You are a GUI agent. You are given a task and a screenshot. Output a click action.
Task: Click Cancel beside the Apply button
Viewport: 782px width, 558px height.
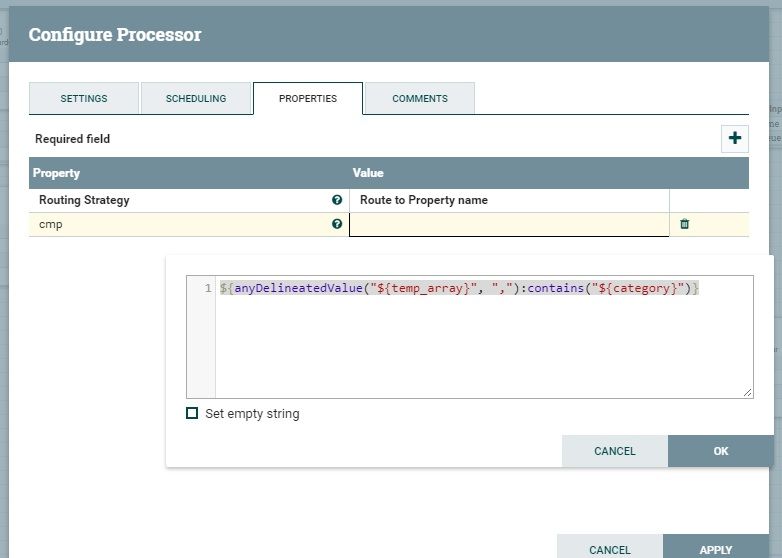(x=610, y=549)
